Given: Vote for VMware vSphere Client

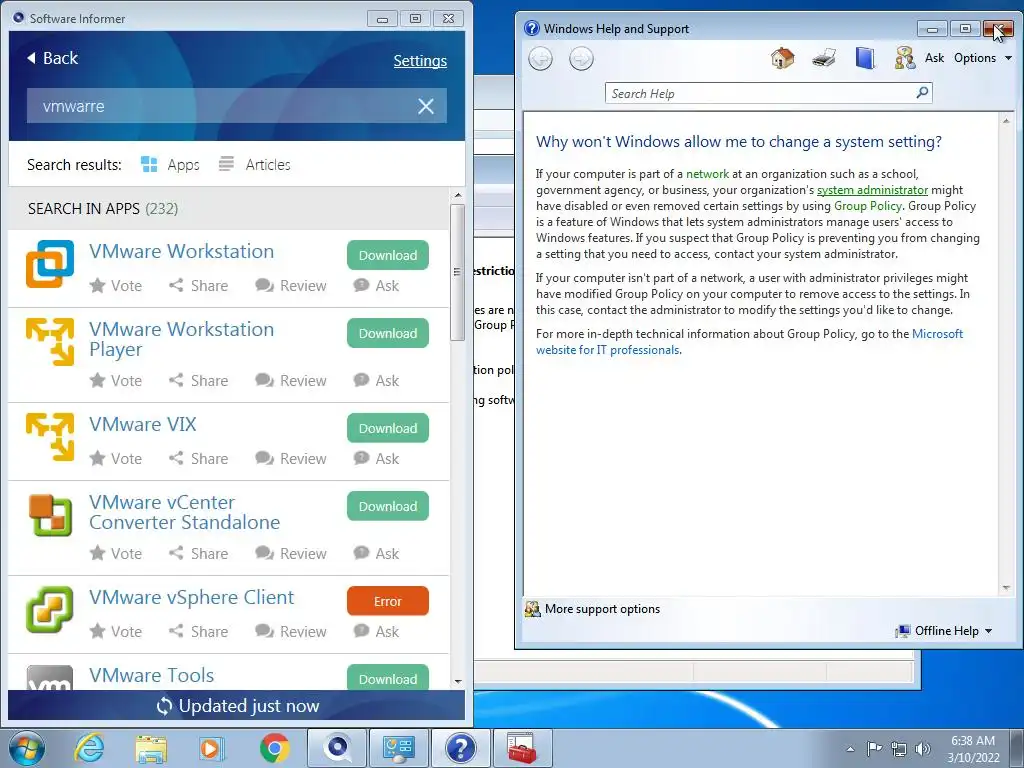Looking at the screenshot, I should [116, 632].
